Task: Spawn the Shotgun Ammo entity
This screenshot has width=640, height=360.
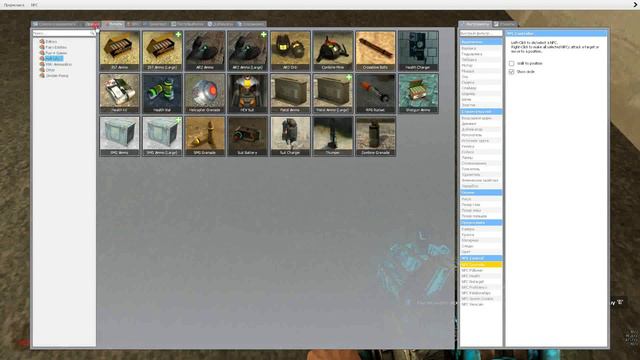Action: tap(418, 93)
